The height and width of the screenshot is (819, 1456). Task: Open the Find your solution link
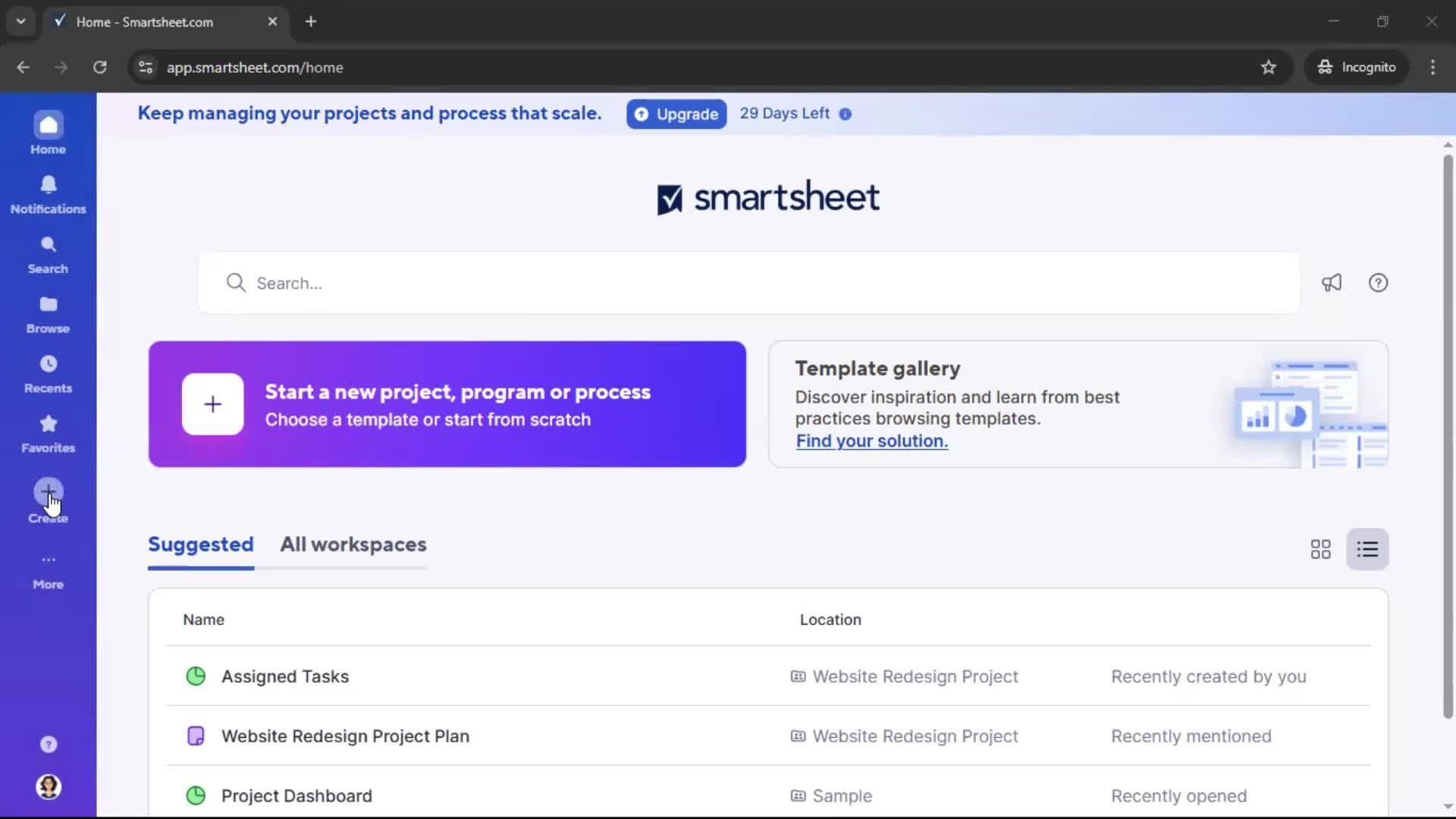(x=871, y=441)
